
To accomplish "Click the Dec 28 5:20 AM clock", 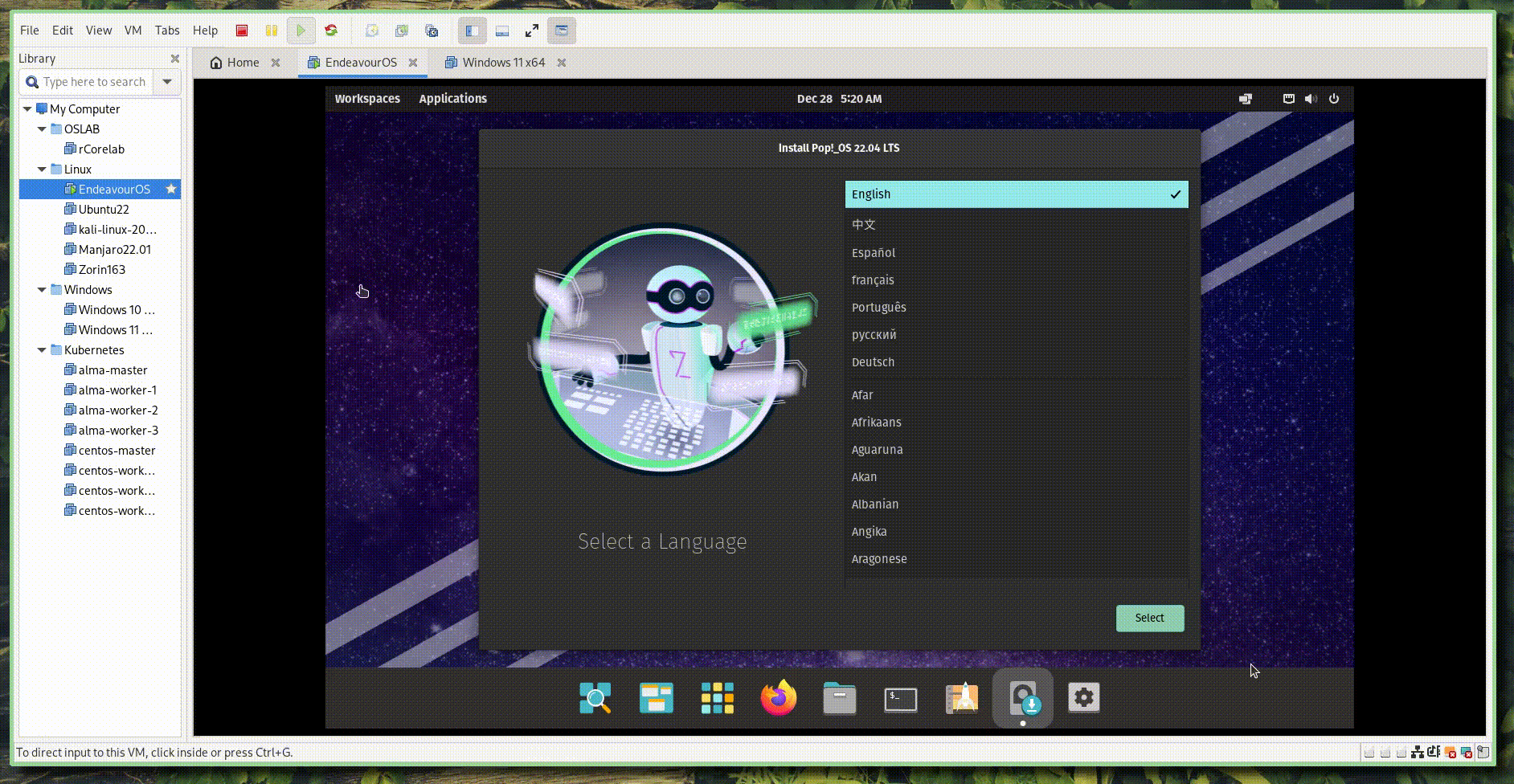I will point(839,99).
